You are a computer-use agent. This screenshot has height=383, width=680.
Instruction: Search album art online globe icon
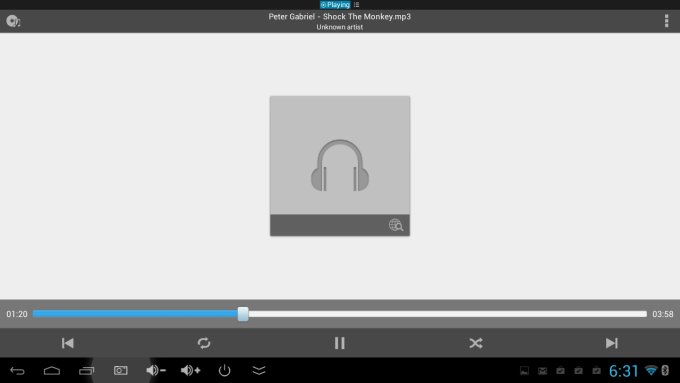(396, 225)
